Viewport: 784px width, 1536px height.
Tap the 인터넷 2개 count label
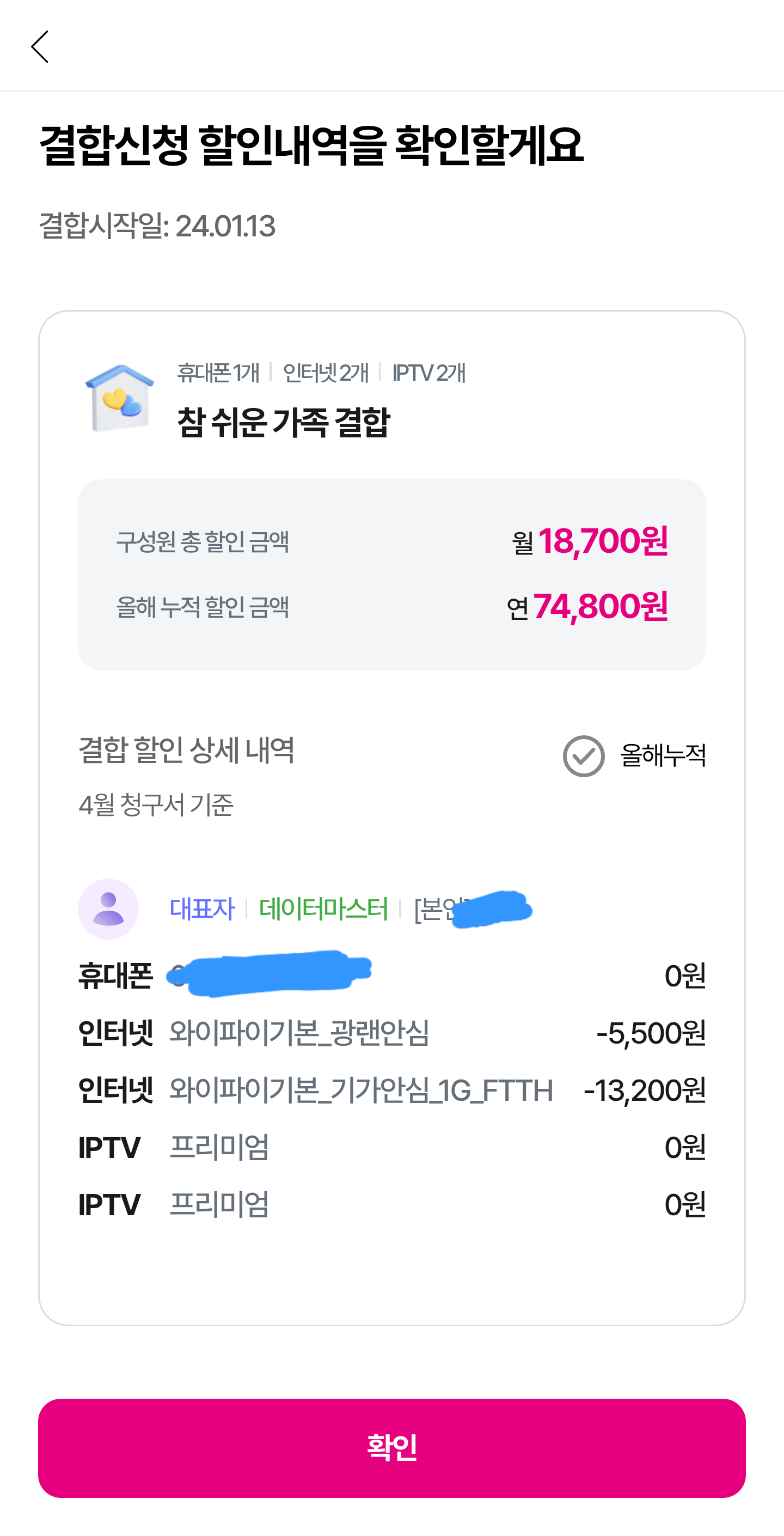[x=326, y=373]
